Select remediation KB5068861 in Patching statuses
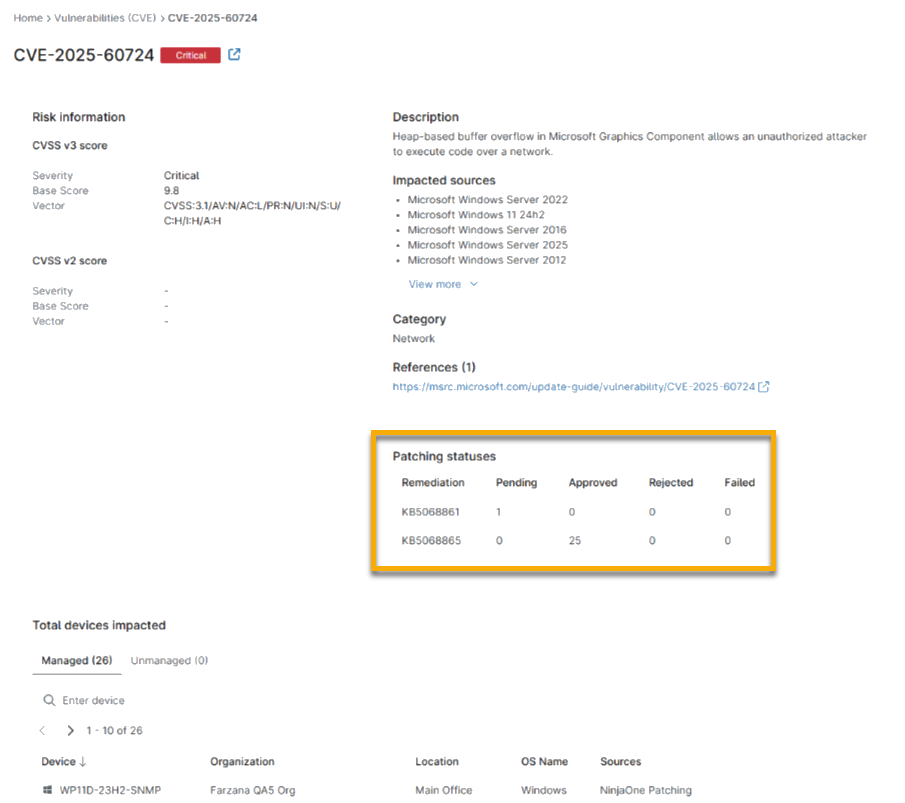 (x=430, y=512)
